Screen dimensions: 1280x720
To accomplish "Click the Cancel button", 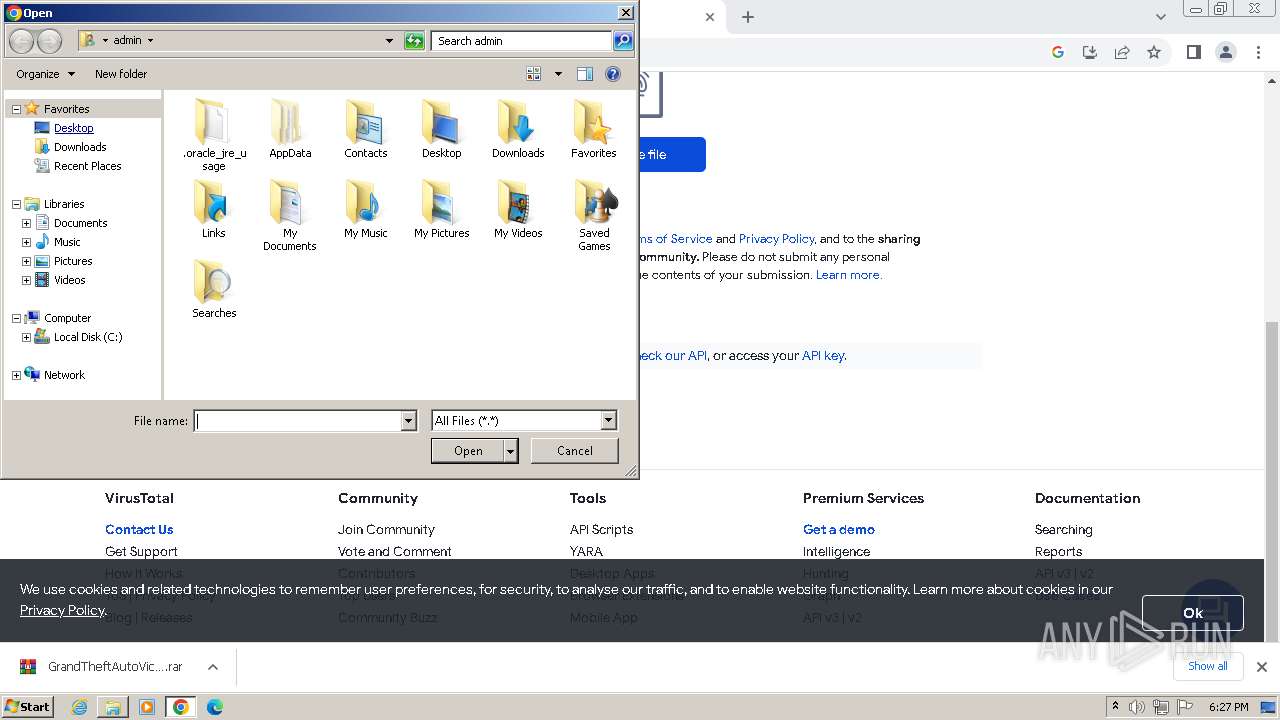I will click(x=575, y=451).
